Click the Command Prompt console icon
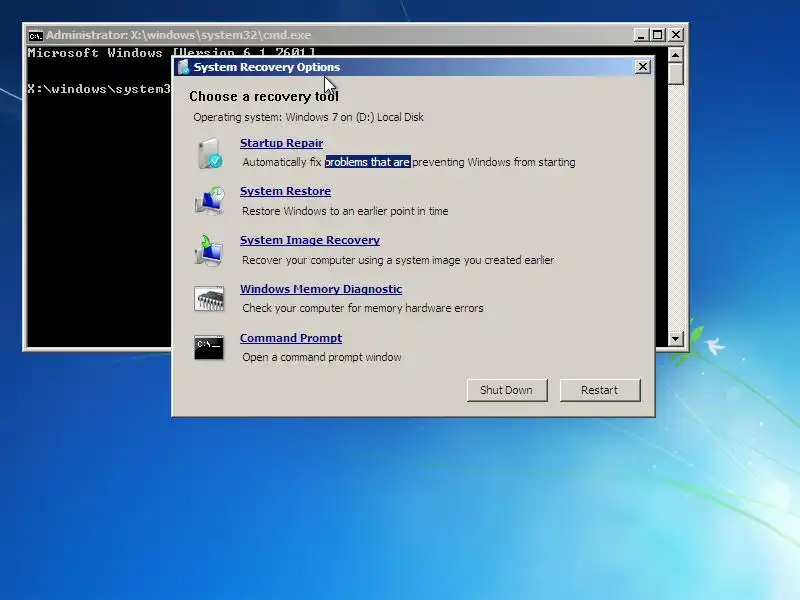 coord(209,347)
